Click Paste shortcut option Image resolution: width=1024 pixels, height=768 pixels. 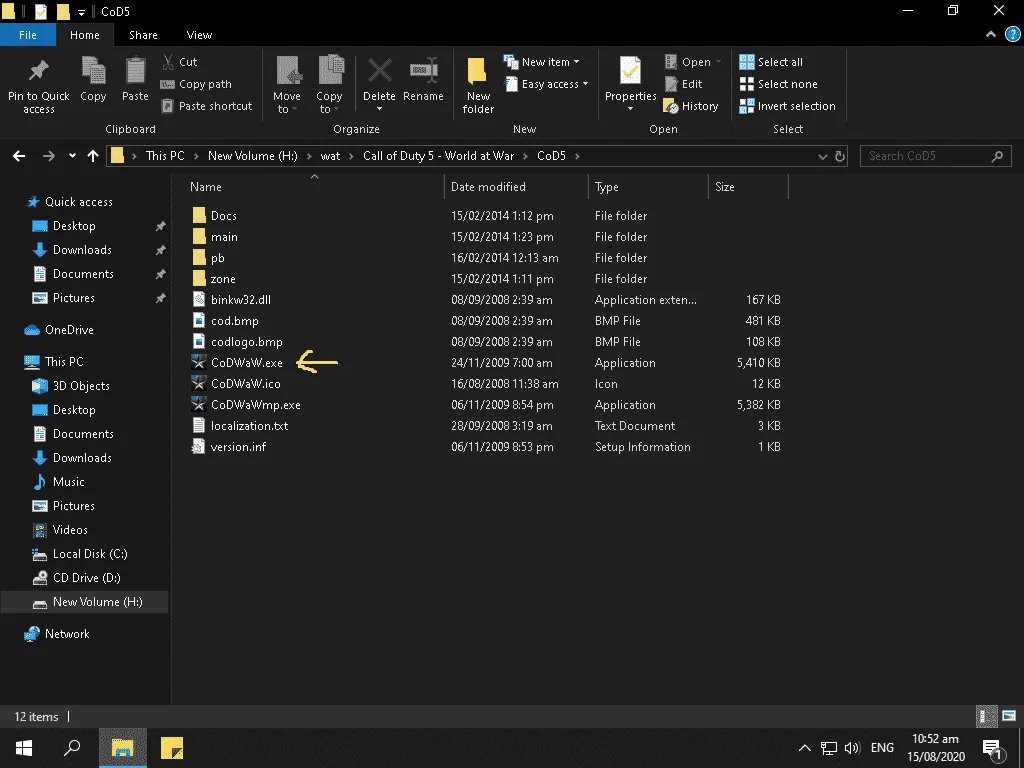206,106
